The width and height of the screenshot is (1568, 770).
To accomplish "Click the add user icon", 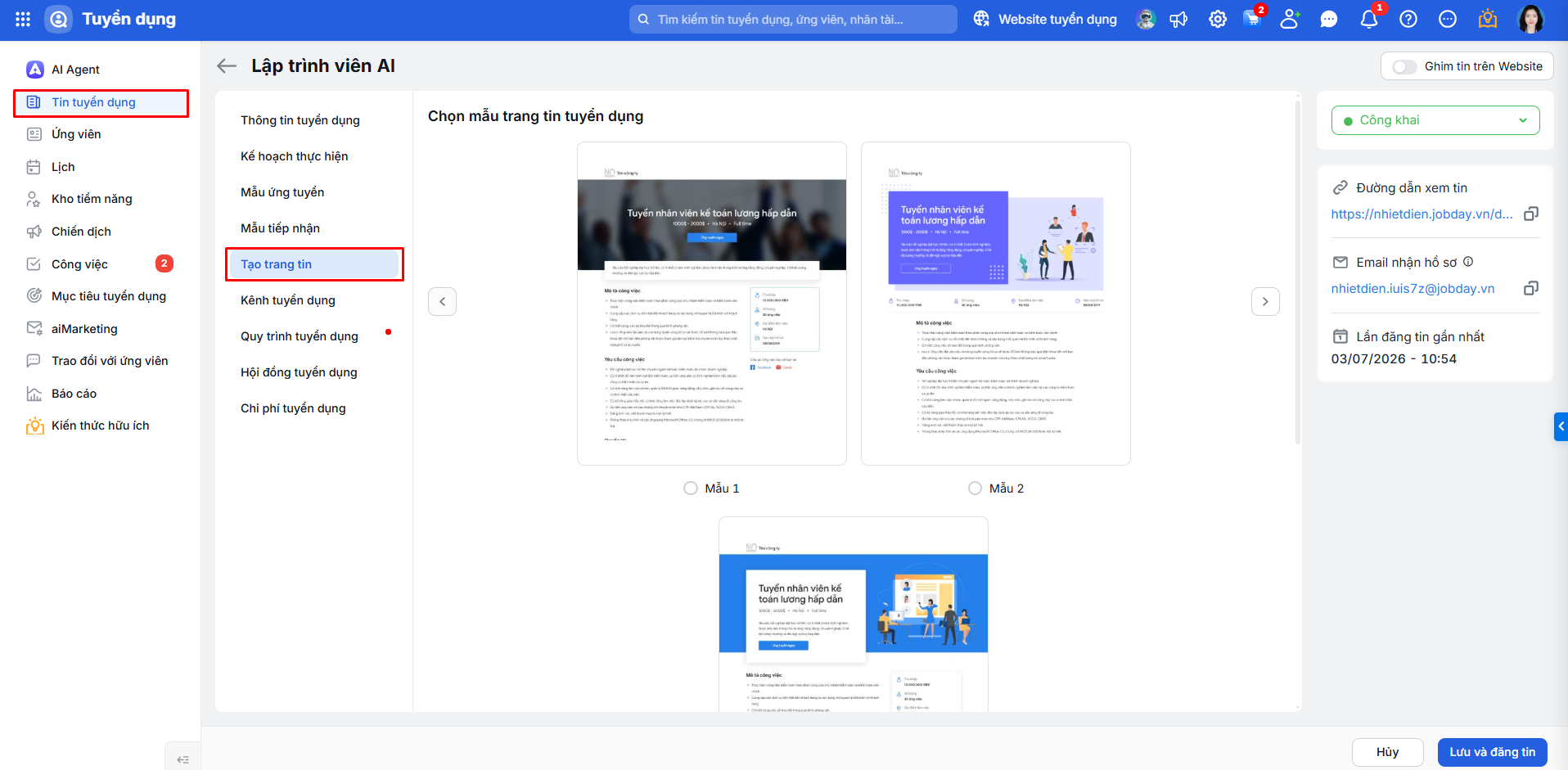I will pos(1290,19).
